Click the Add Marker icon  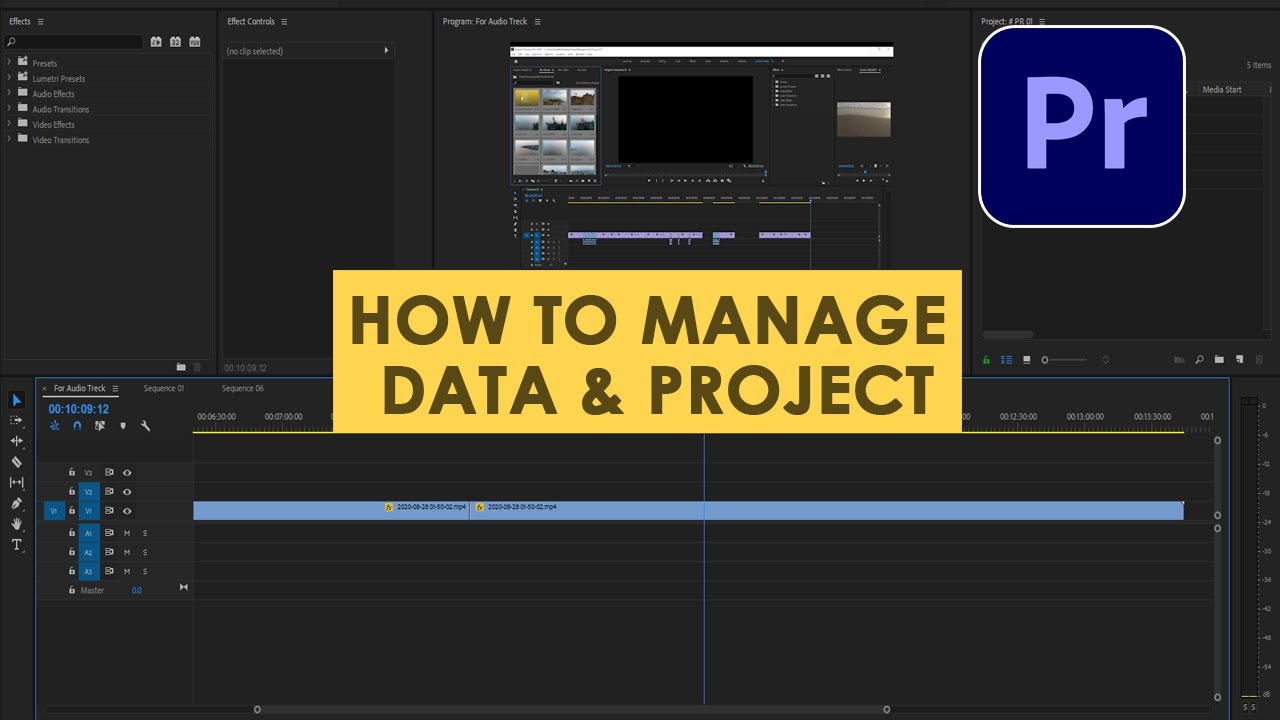click(x=123, y=426)
